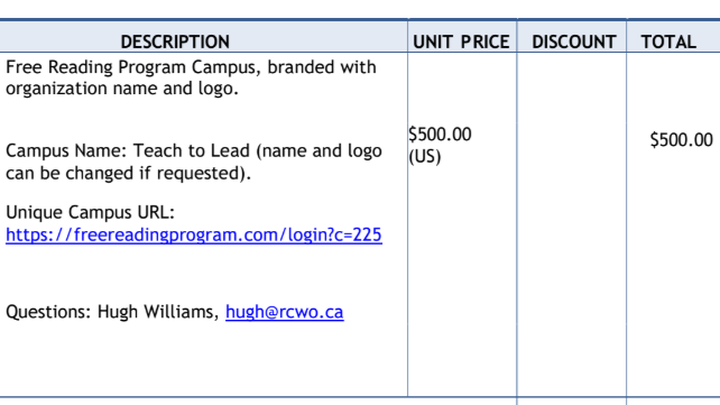720x405 pixels.
Task: Click the 'can be changed if requested' line
Action: point(125,173)
